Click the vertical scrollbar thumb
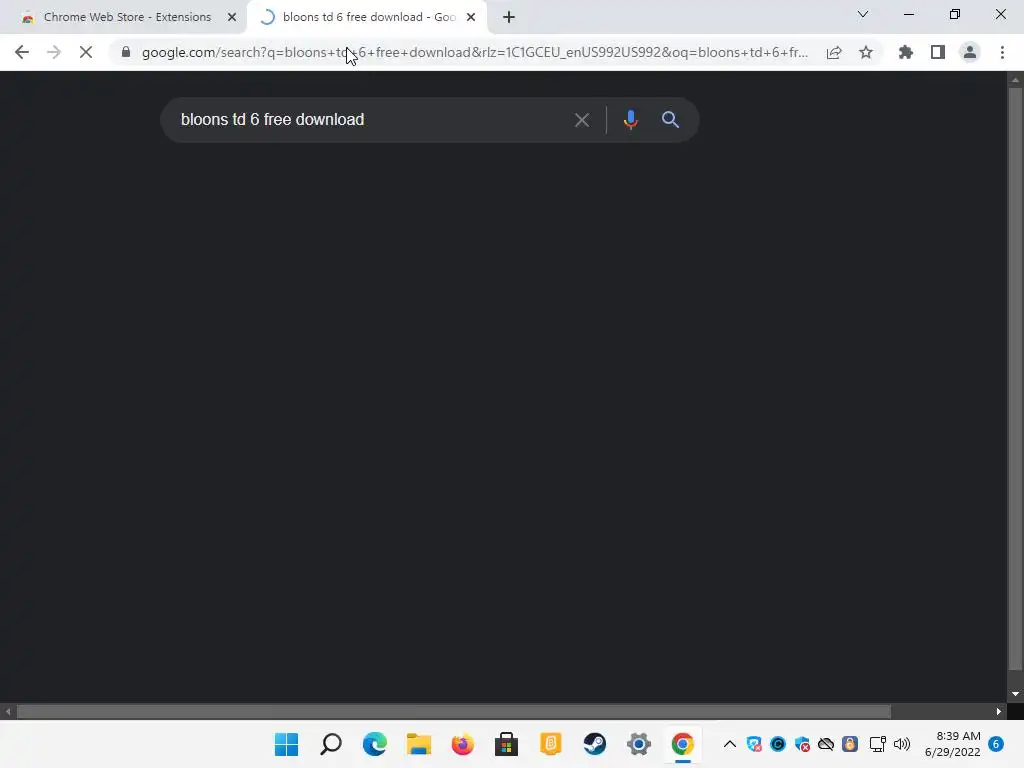 point(1014,379)
